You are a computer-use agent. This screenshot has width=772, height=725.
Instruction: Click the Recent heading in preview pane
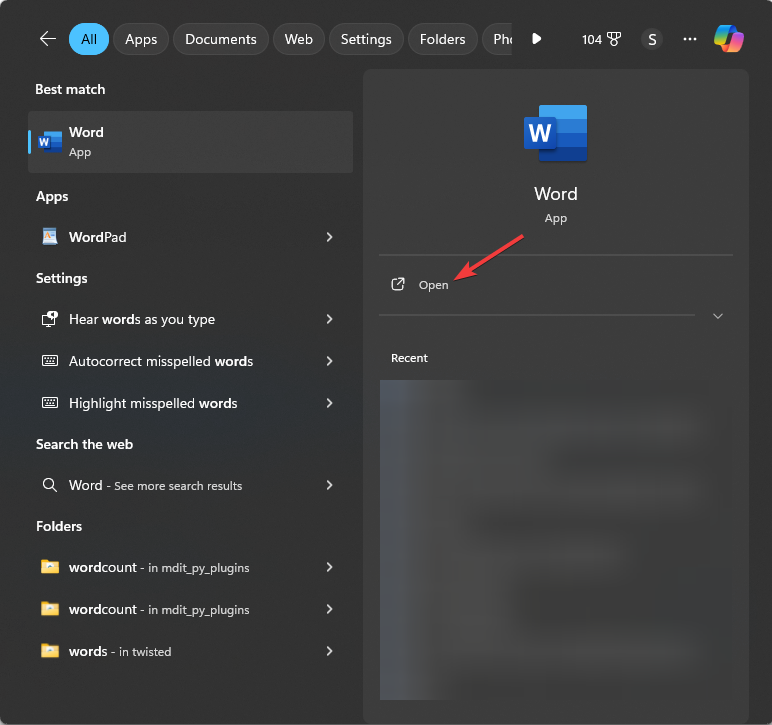click(409, 358)
